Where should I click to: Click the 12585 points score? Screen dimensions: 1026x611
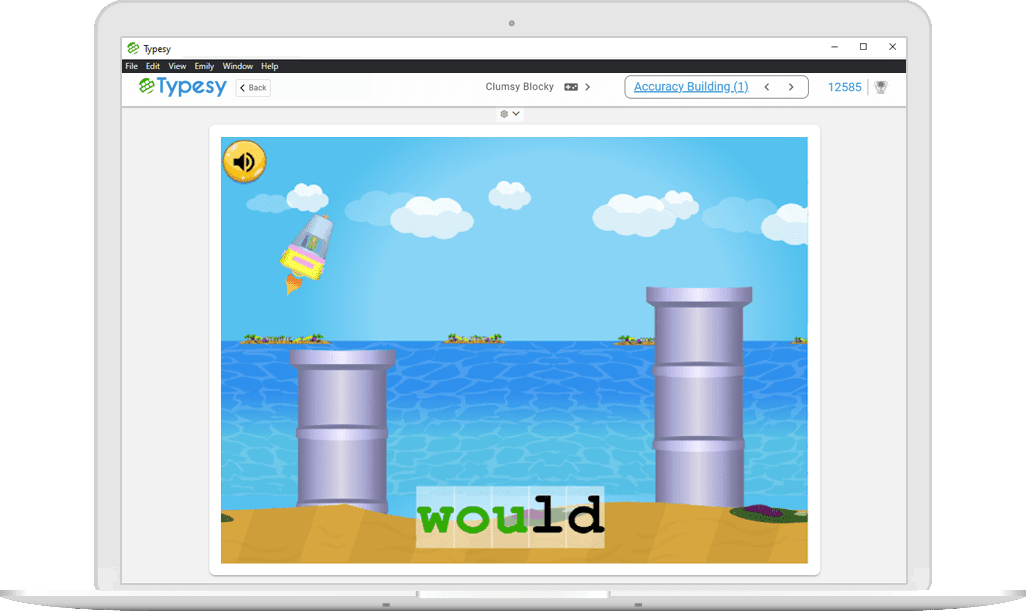pyautogui.click(x=844, y=87)
